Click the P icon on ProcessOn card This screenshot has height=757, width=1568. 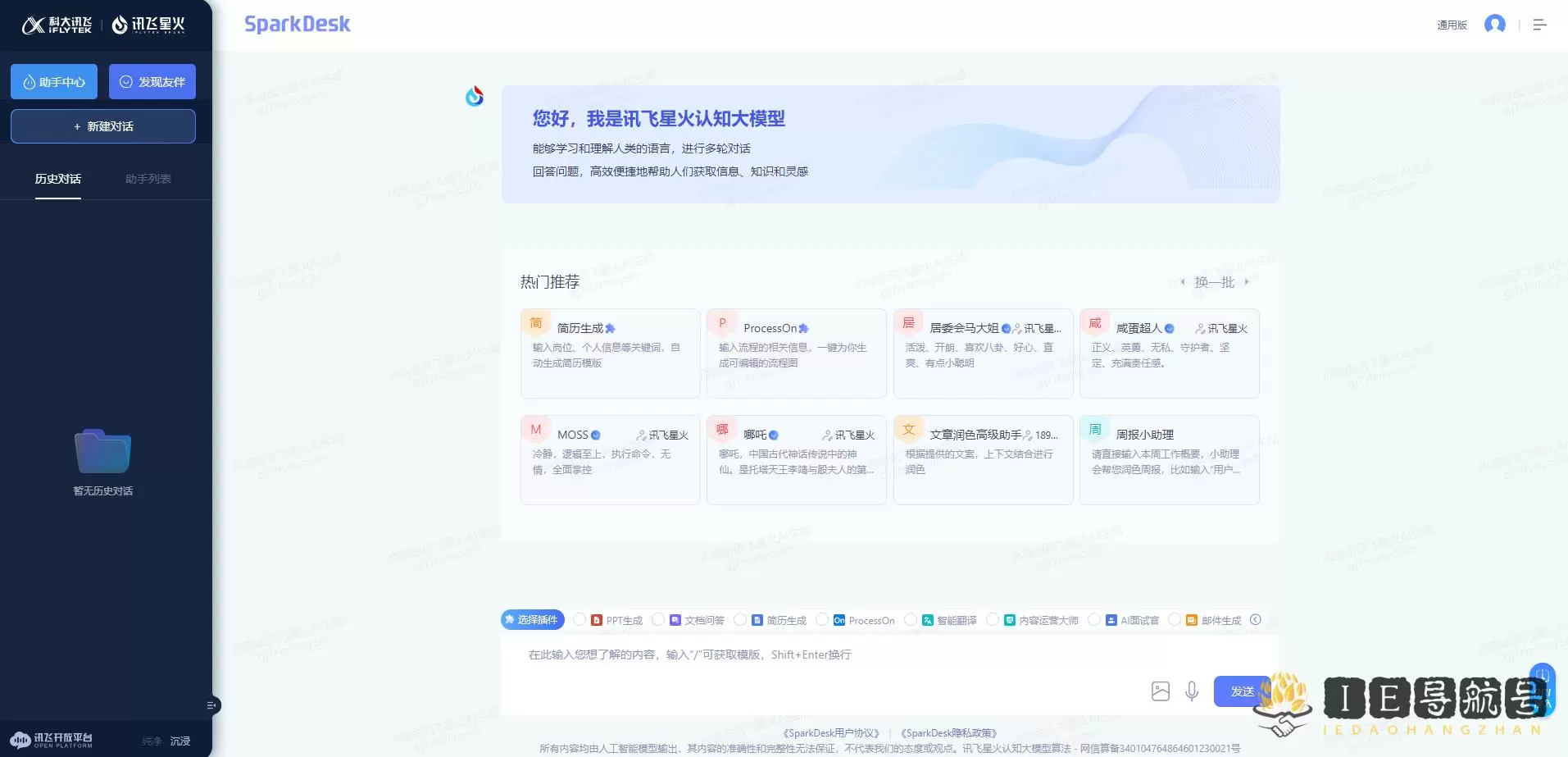[722, 323]
